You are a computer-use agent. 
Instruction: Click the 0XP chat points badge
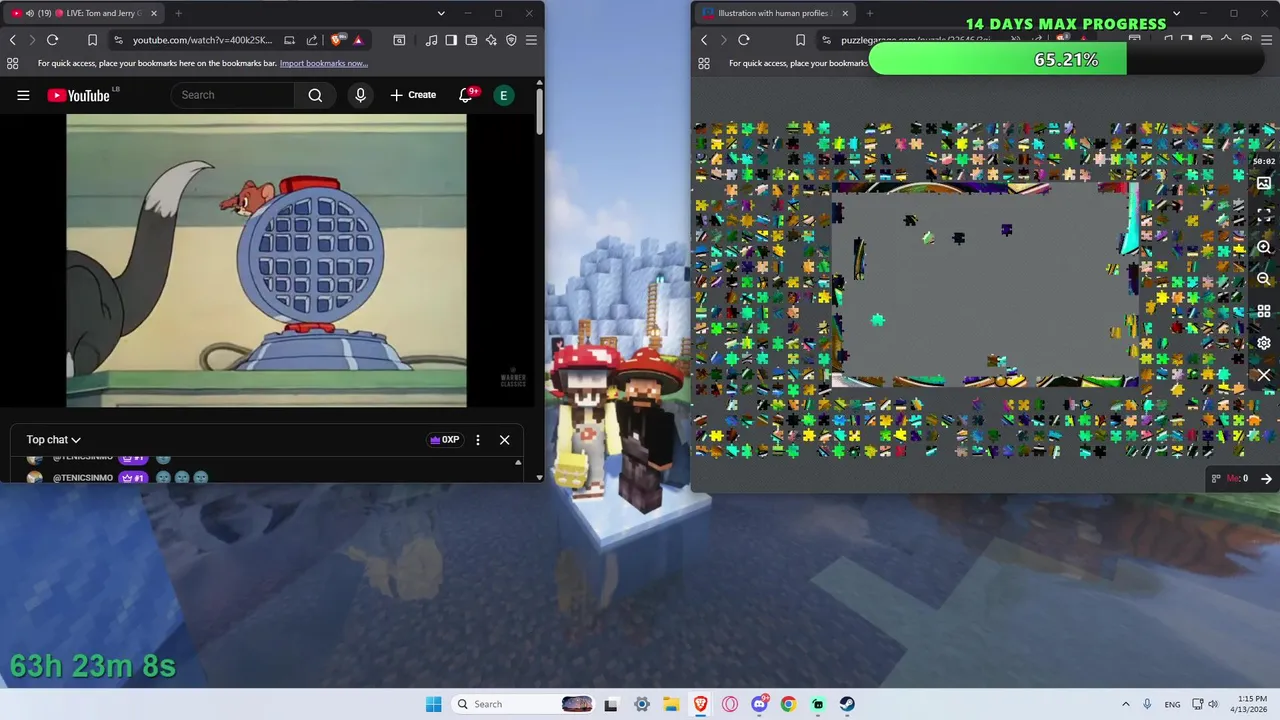pos(444,440)
